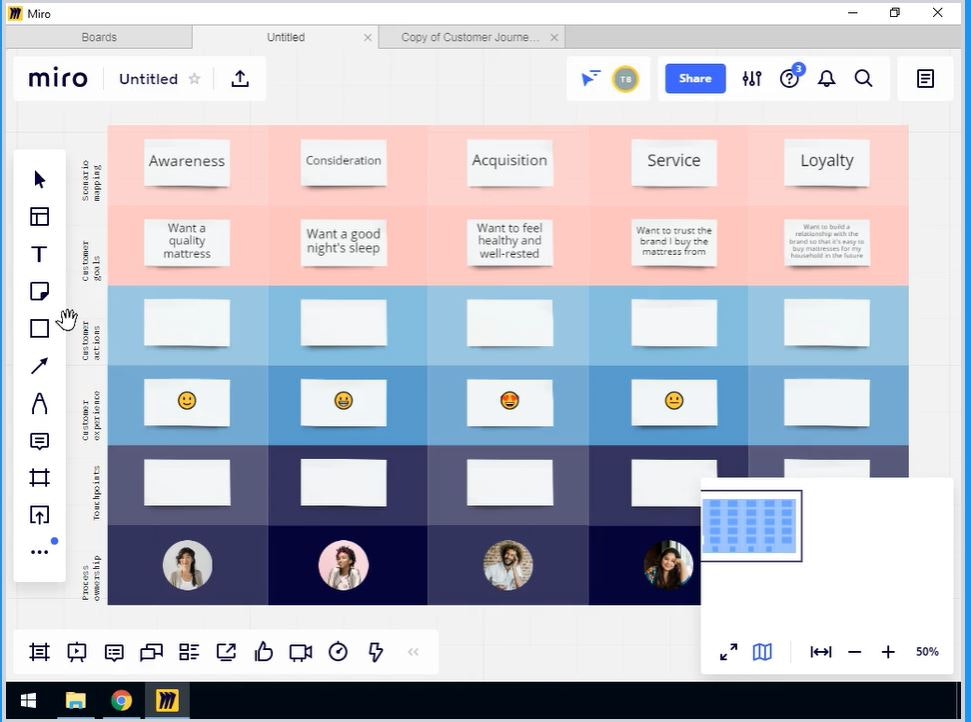Select the Shape rectangle tool

(40, 328)
